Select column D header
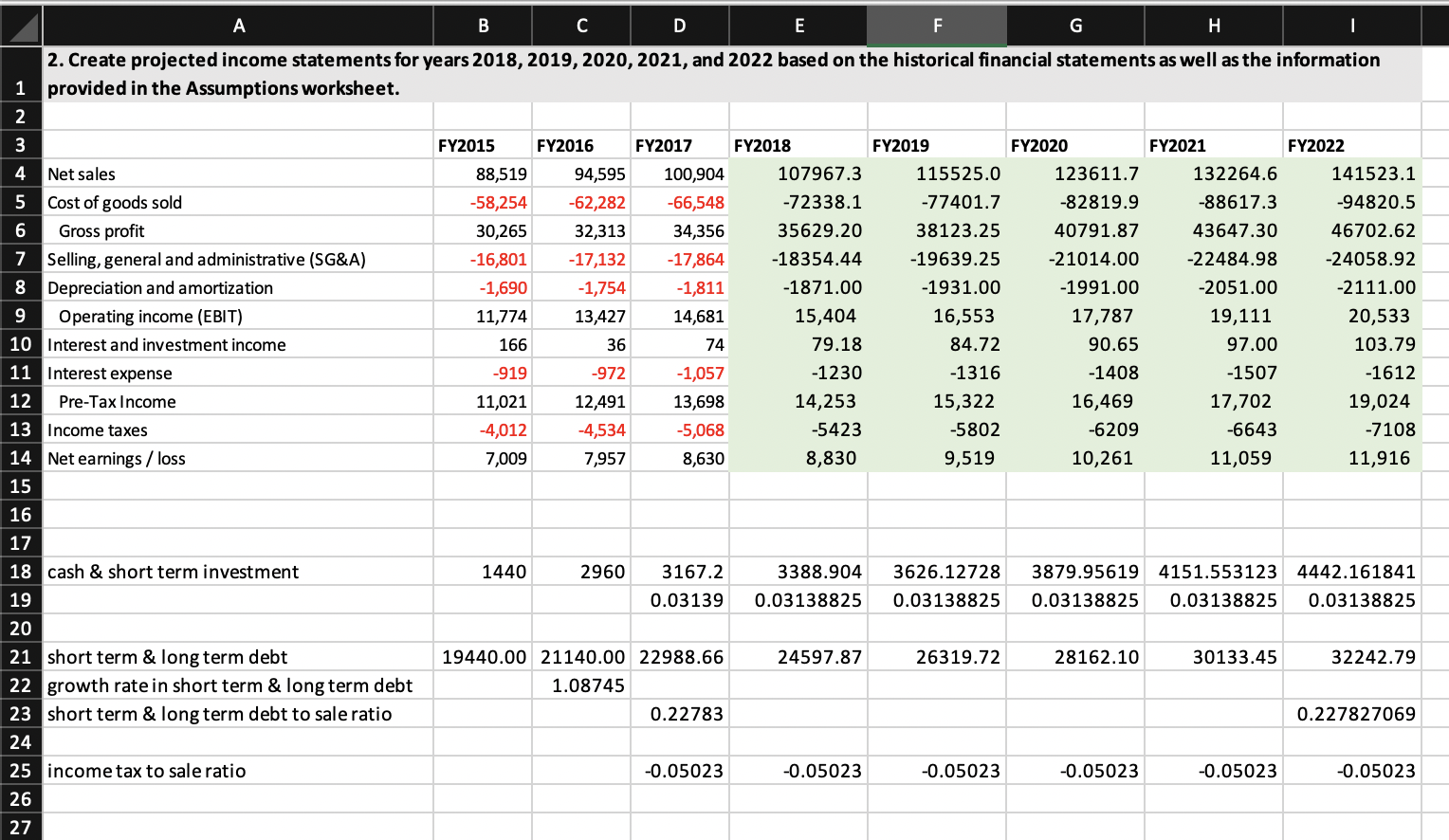1449x840 pixels. coord(680,27)
